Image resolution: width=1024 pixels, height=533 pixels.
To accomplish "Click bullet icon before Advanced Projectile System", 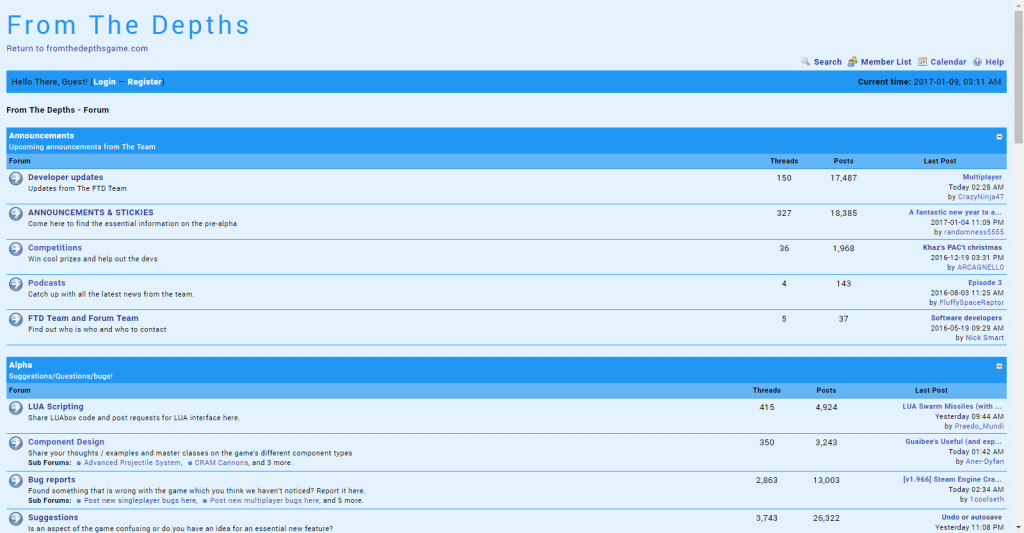I will 78,463.
